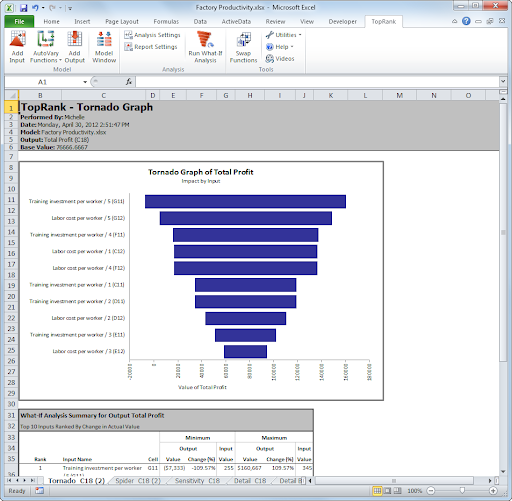Screen dimensions: 512x501
Task: Open the TopRank Videos
Action: click(x=280, y=59)
